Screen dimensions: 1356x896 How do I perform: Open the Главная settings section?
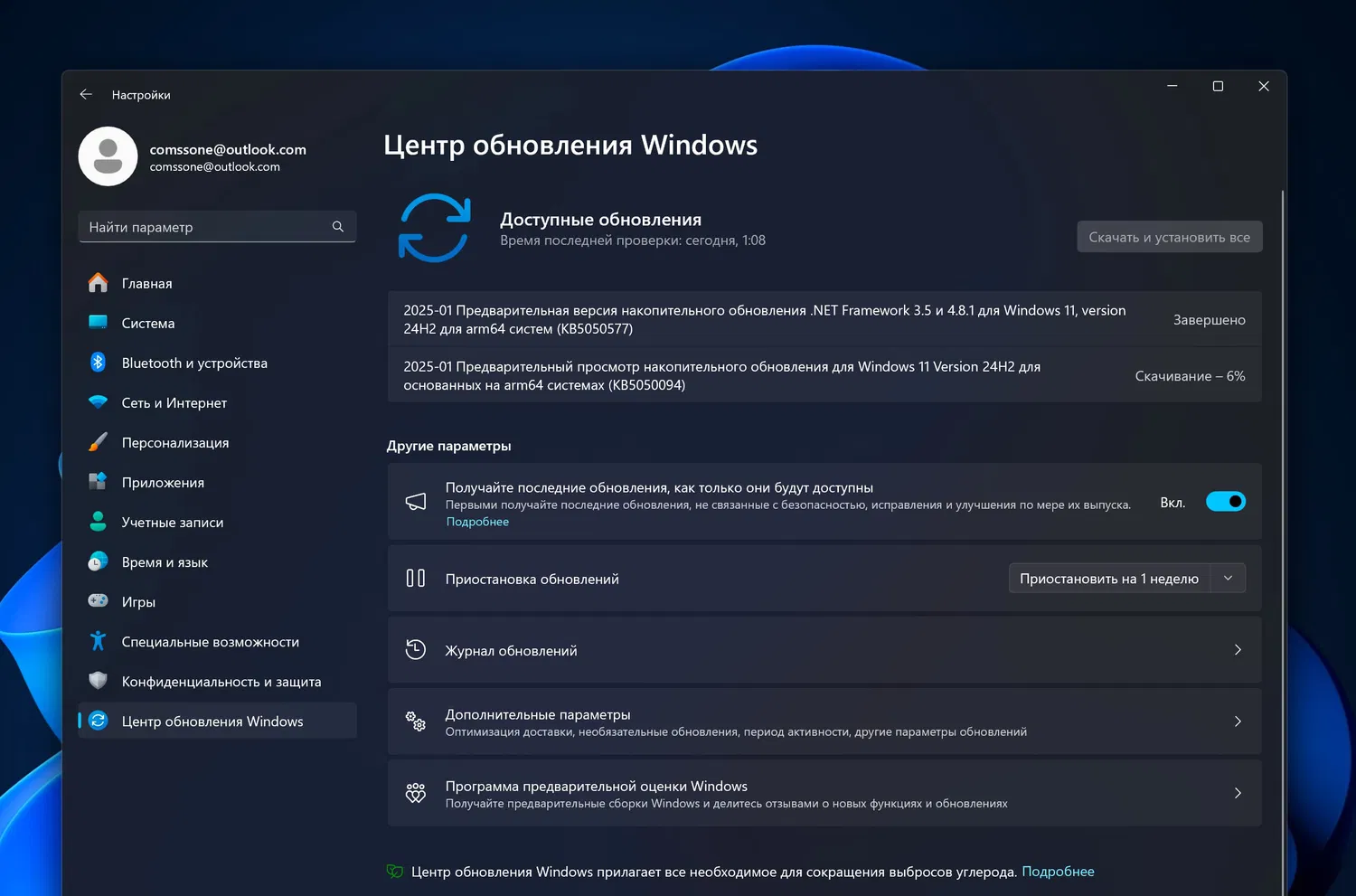(217, 283)
